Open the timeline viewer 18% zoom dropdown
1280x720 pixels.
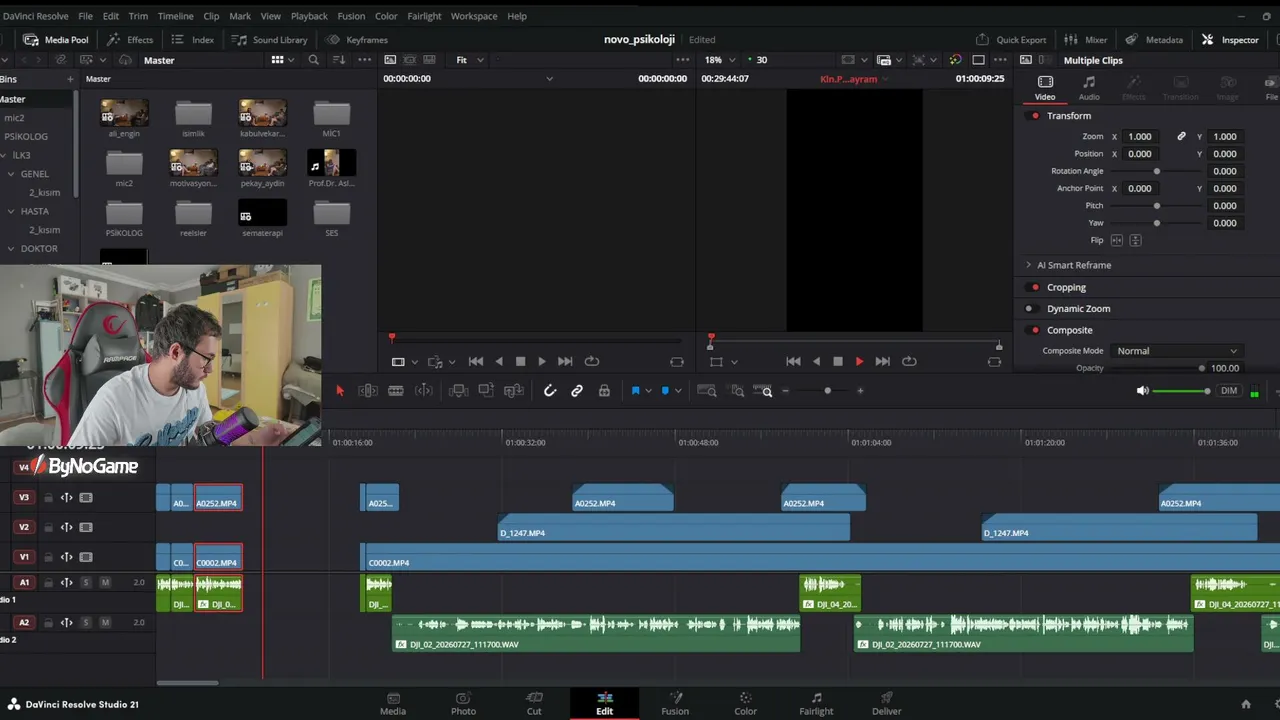719,60
